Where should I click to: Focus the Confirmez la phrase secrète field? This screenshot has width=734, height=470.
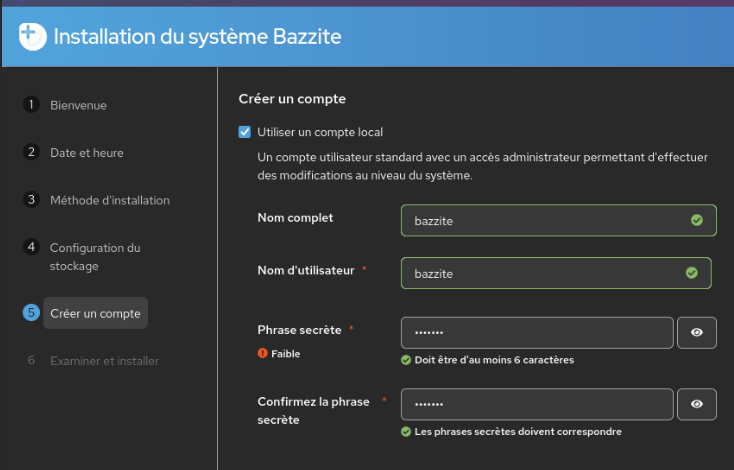[537, 404]
